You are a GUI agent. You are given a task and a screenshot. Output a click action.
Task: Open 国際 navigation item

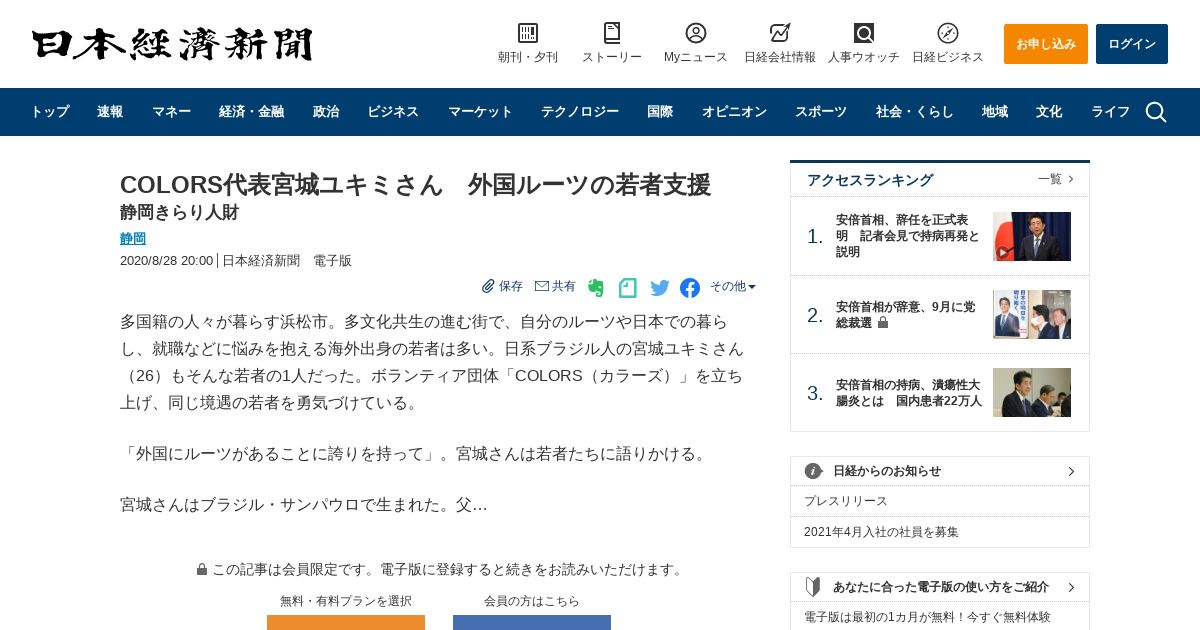660,112
